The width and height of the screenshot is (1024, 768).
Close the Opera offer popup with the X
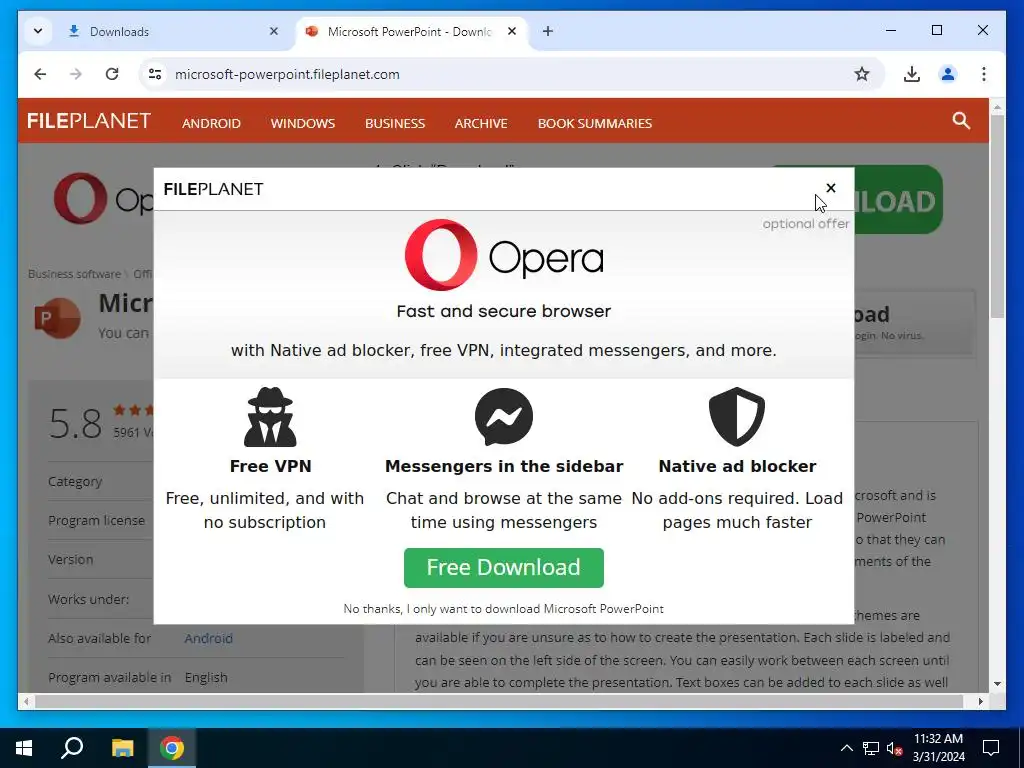830,188
